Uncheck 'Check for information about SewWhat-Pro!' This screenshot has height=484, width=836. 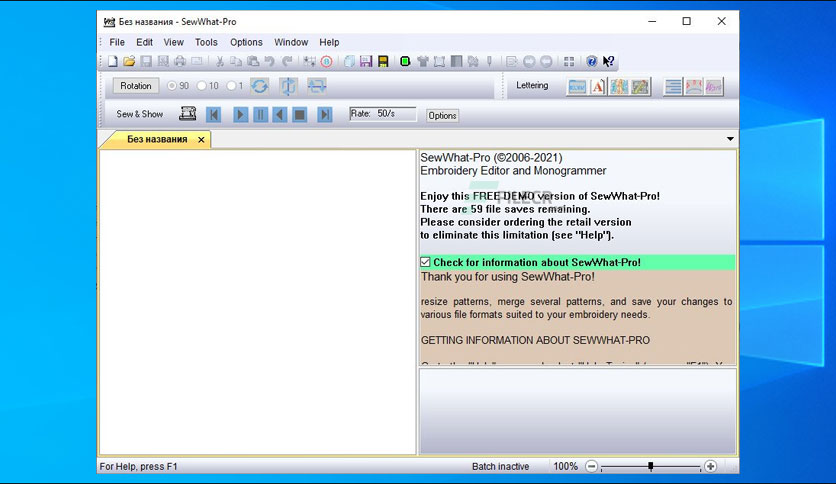(425, 262)
